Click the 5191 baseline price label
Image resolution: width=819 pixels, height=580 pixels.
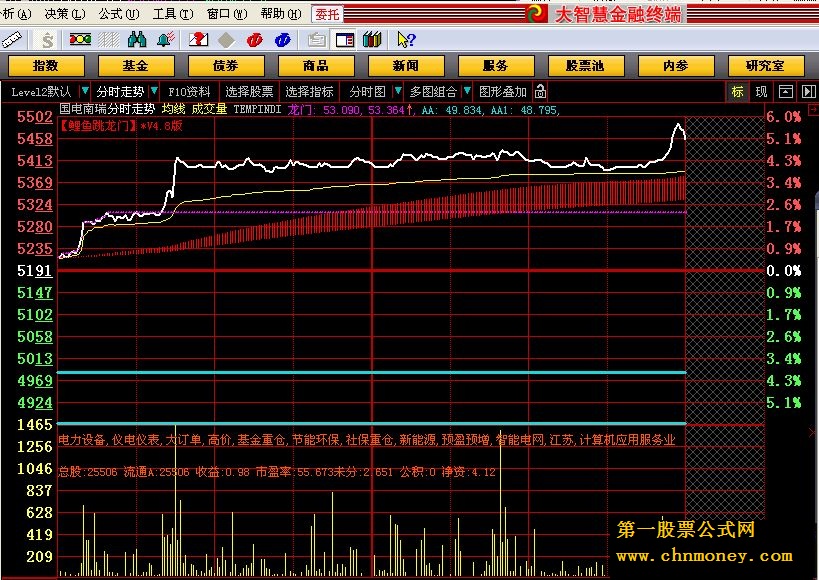[x=34, y=271]
